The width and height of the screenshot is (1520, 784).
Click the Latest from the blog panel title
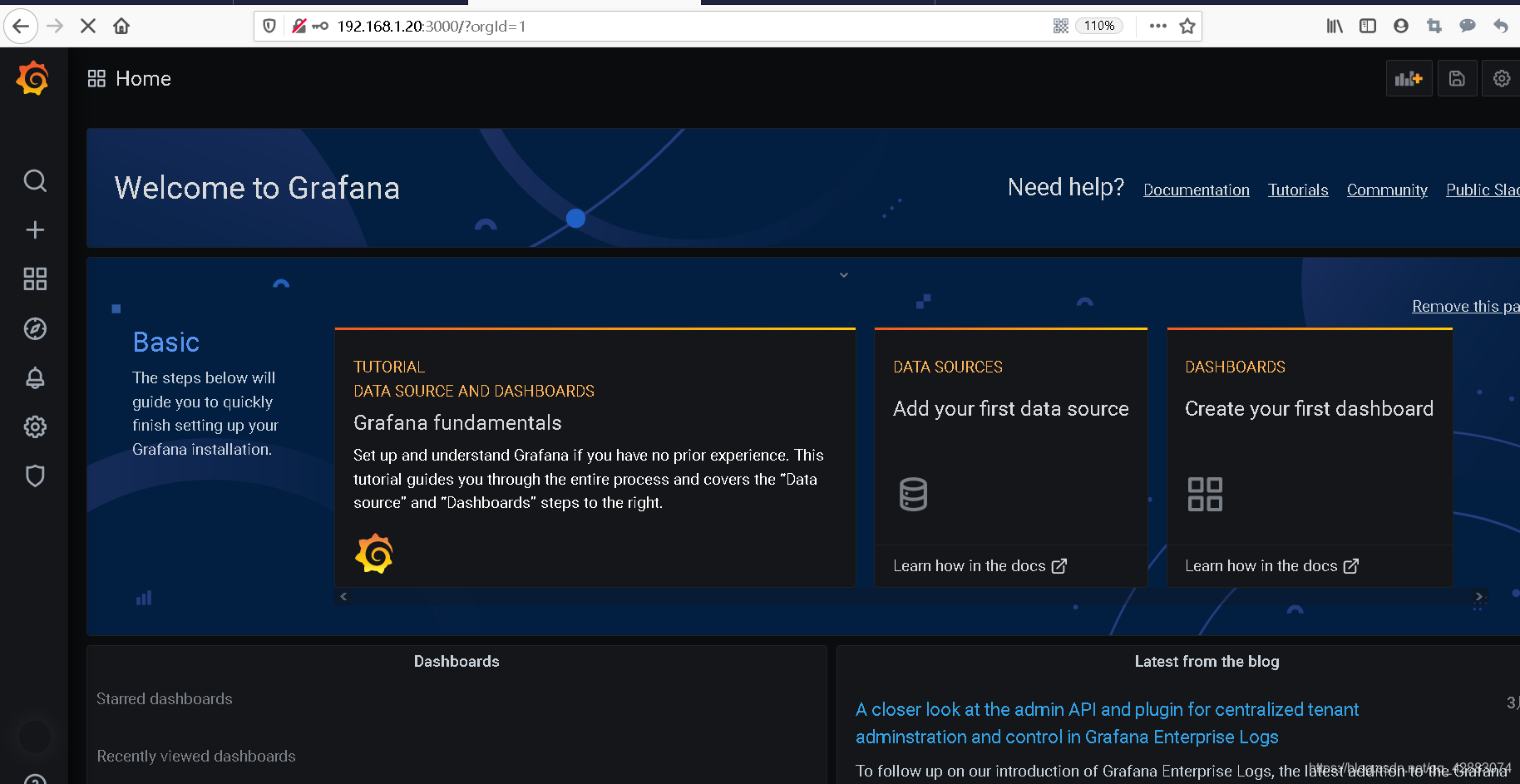(x=1207, y=661)
